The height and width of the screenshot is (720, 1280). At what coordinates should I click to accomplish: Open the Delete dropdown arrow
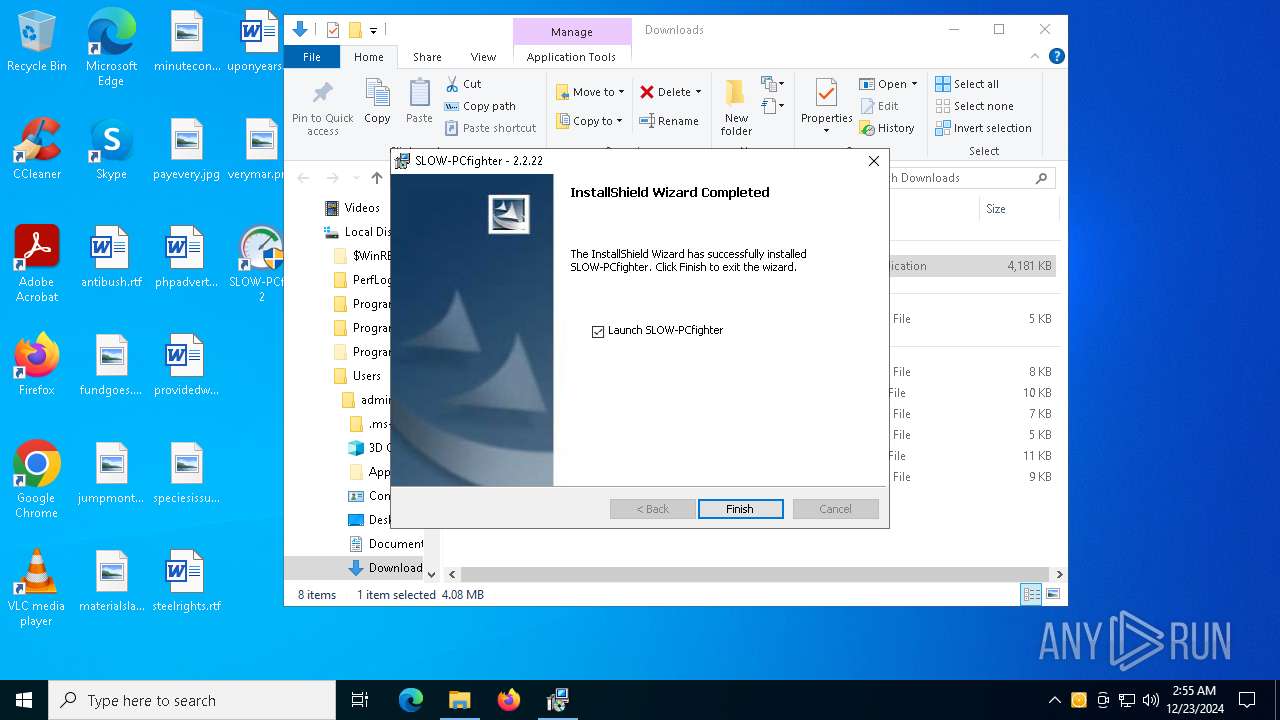point(698,92)
